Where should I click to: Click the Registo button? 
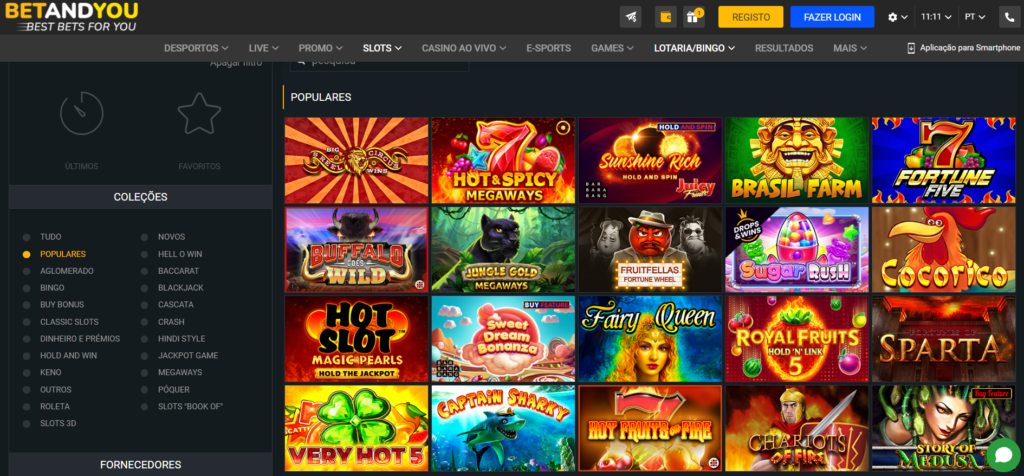click(751, 17)
